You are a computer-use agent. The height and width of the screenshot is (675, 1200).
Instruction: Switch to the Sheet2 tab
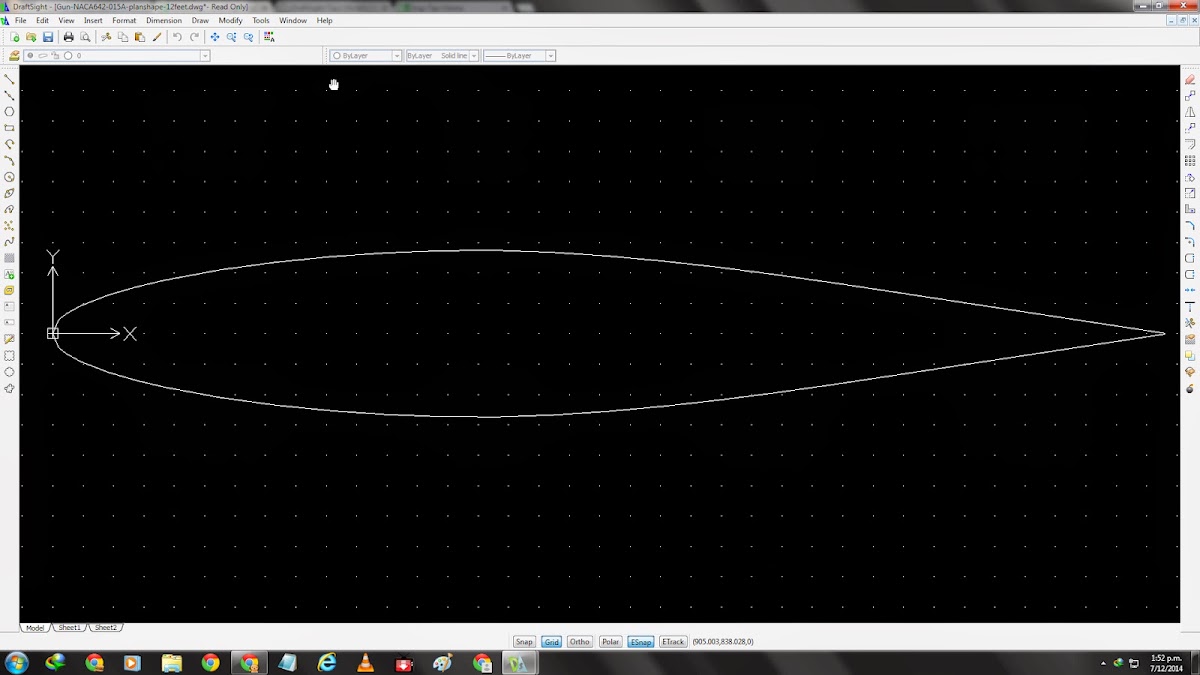106,628
